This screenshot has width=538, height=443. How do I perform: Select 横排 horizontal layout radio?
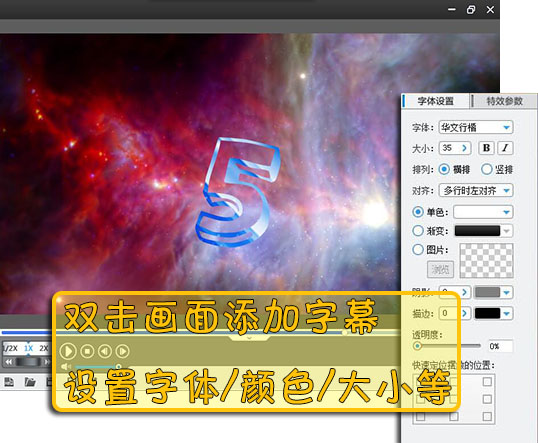click(x=444, y=169)
